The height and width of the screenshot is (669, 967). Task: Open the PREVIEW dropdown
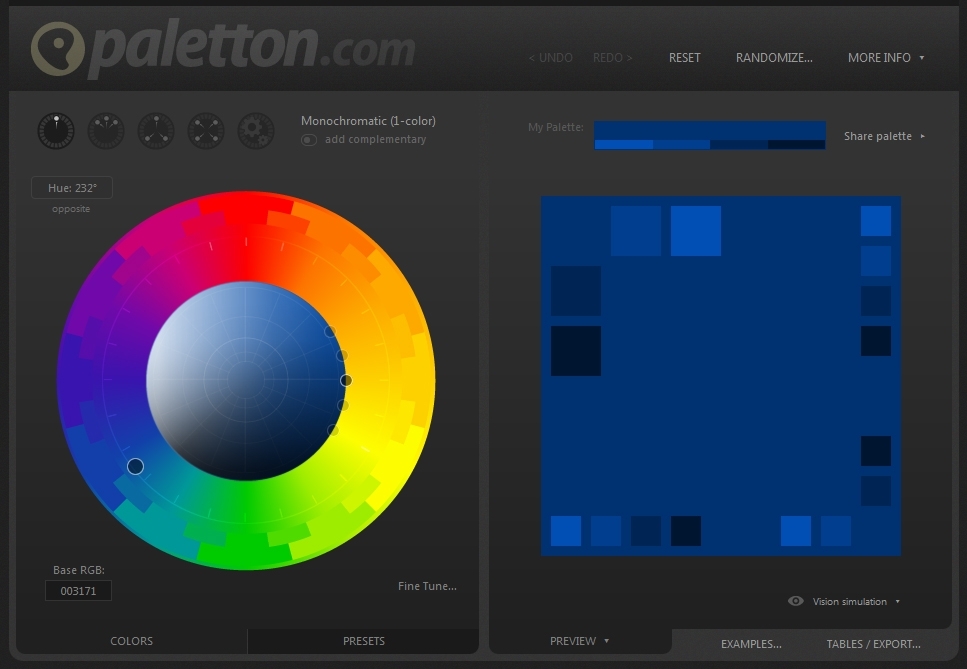(x=579, y=641)
